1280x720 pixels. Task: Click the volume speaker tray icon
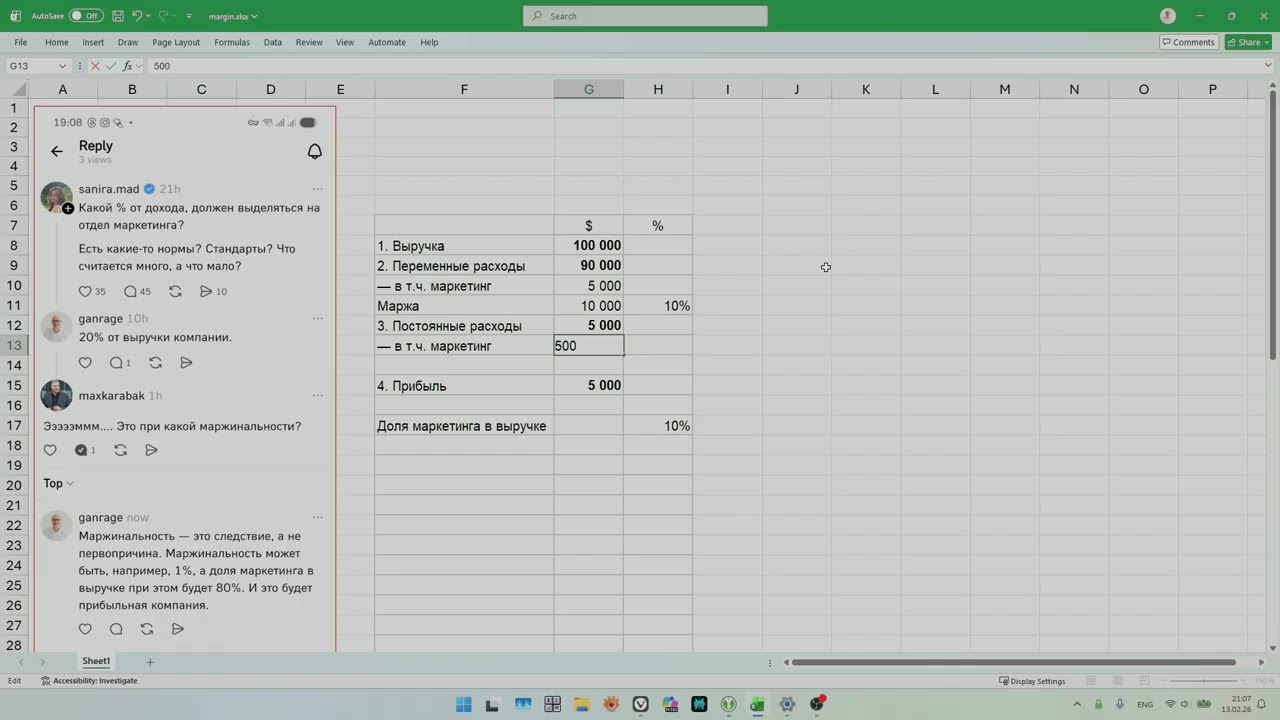tap(1187, 704)
